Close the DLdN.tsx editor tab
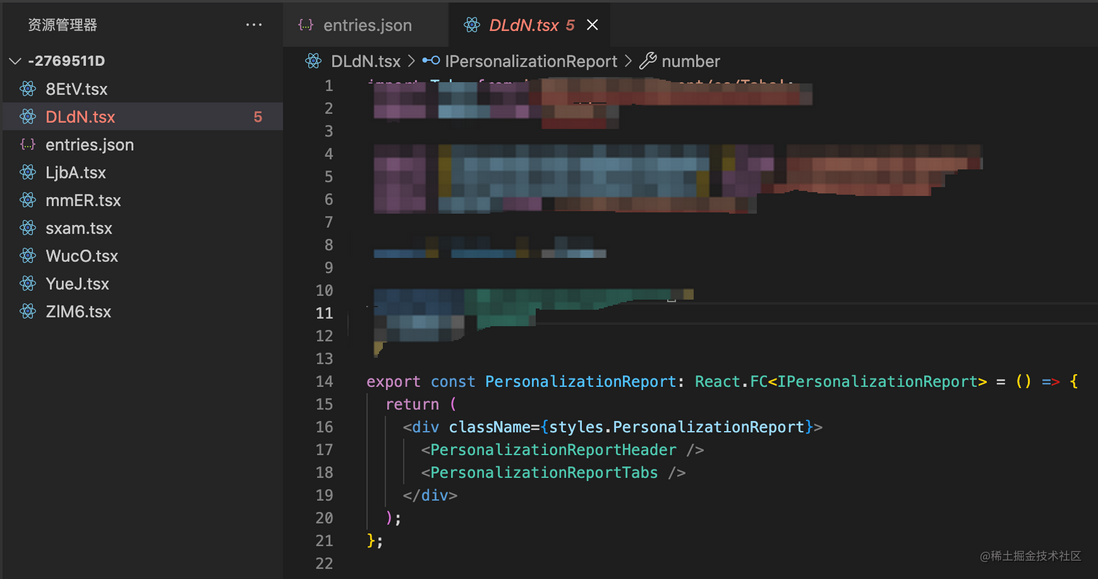The height and width of the screenshot is (579, 1098). (x=592, y=25)
